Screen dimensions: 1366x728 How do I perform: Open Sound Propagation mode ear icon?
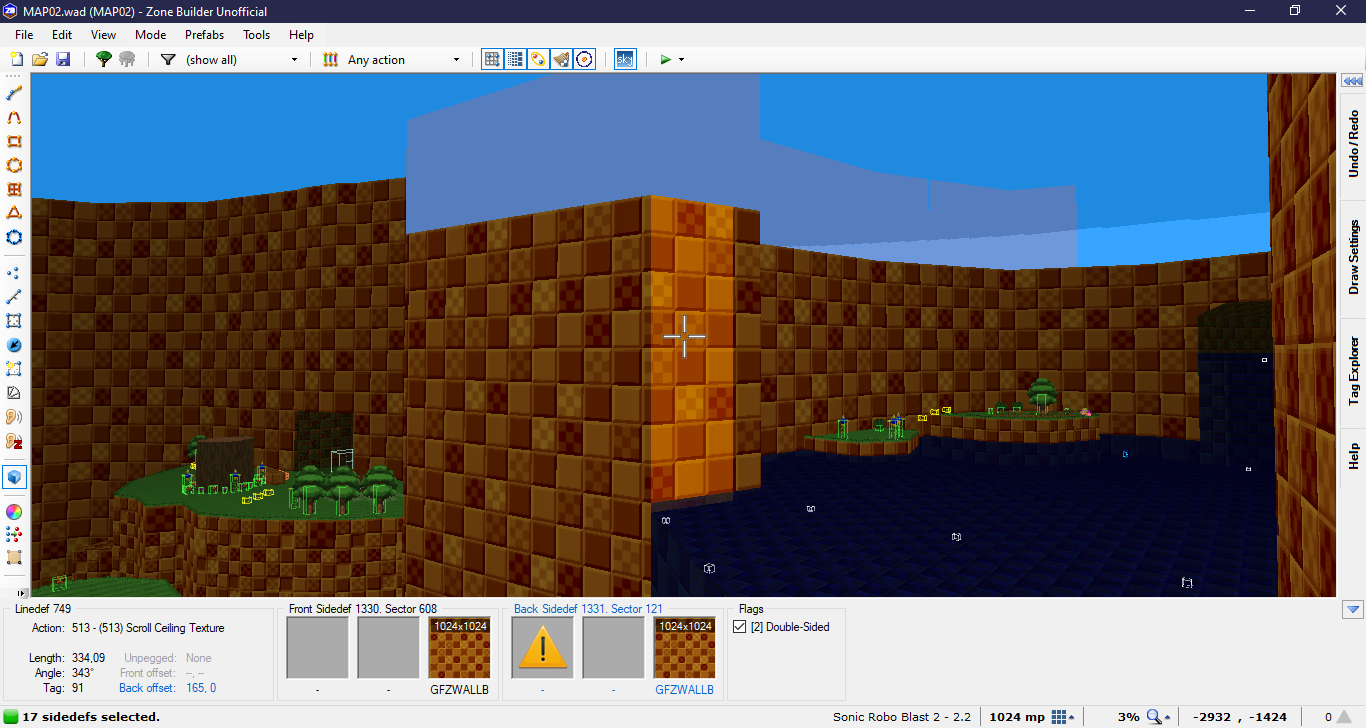click(14, 417)
